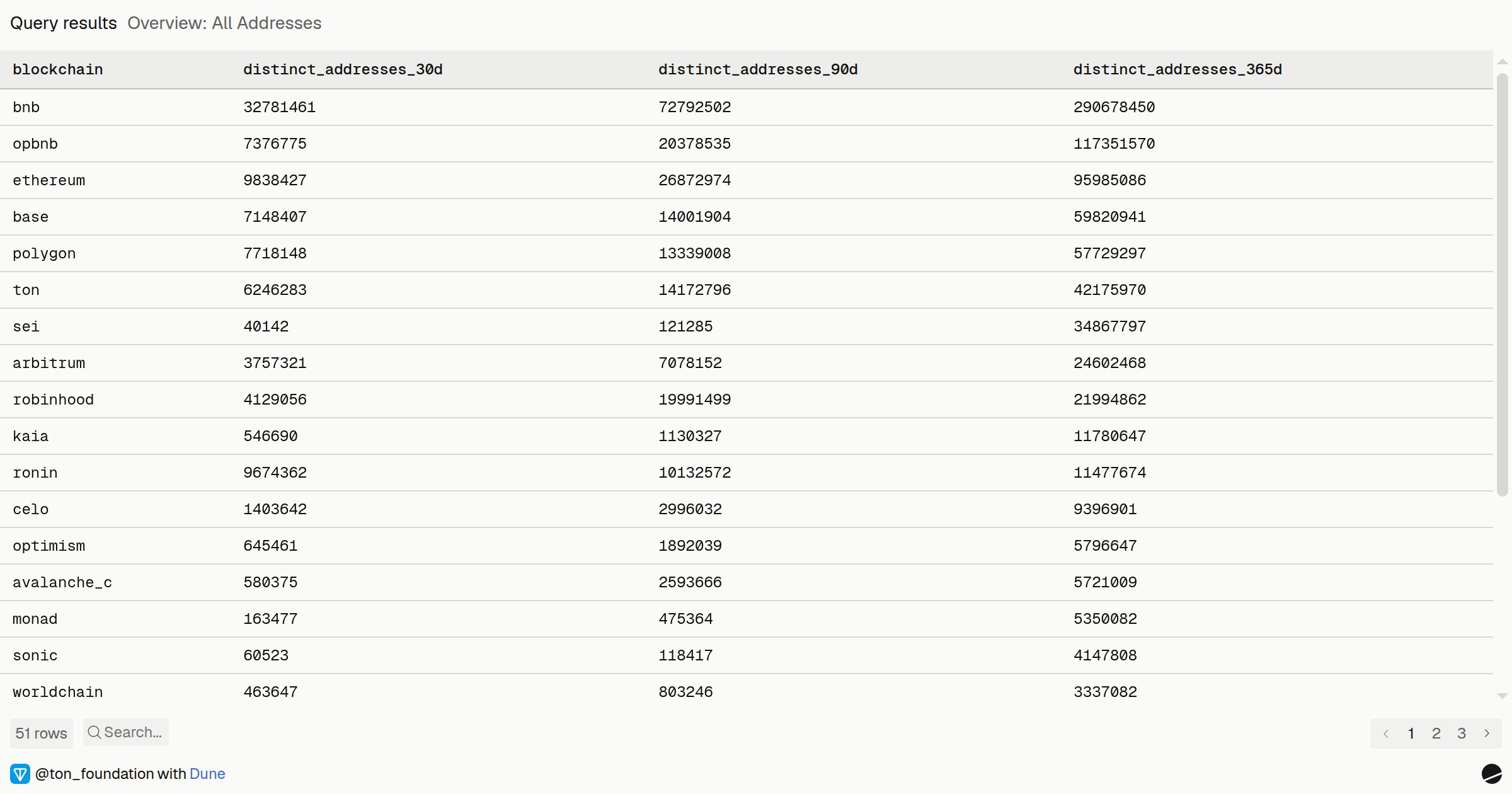Open page 3 of results
This screenshot has width=1512, height=794.
pos(1462,734)
